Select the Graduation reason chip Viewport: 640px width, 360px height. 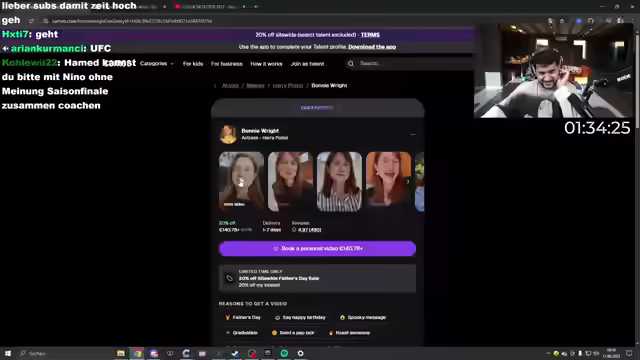(x=241, y=333)
